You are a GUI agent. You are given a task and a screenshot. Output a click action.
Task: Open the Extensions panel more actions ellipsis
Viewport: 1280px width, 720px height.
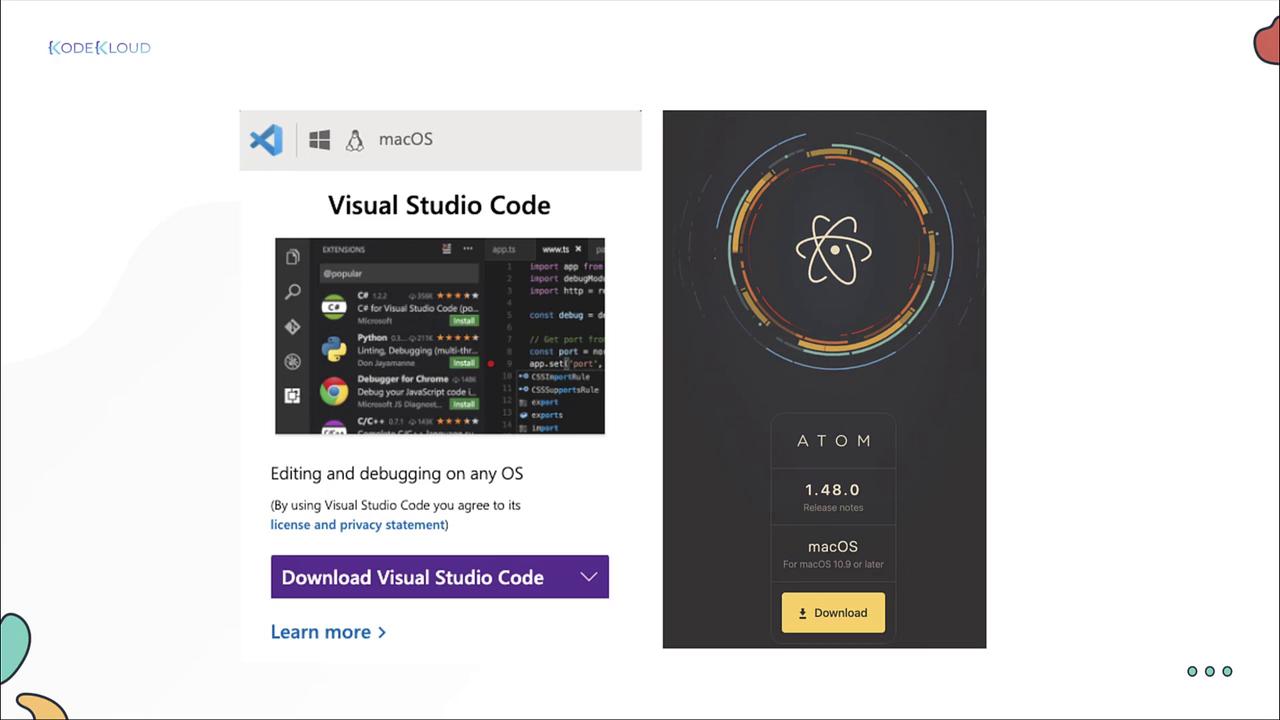[x=467, y=249]
